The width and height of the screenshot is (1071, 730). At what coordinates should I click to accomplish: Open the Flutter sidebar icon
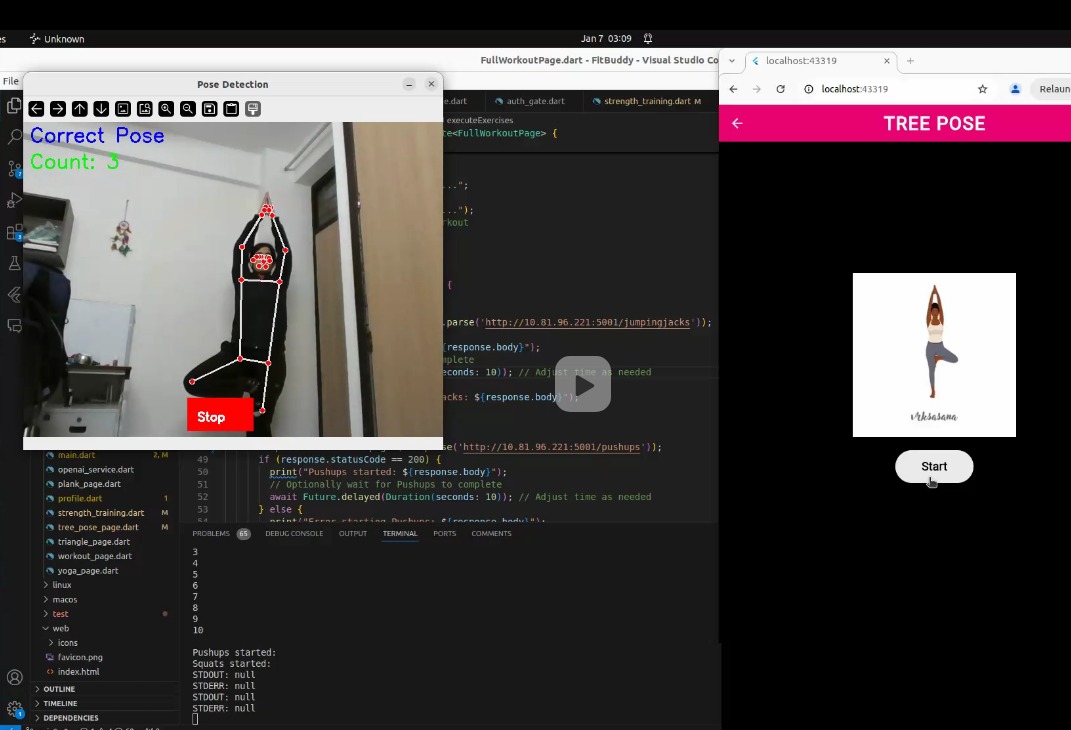tap(14, 295)
